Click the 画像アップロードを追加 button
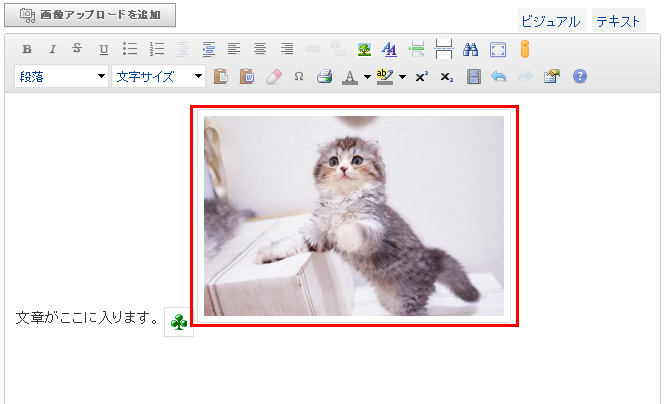This screenshot has height=404, width=664. (90, 15)
